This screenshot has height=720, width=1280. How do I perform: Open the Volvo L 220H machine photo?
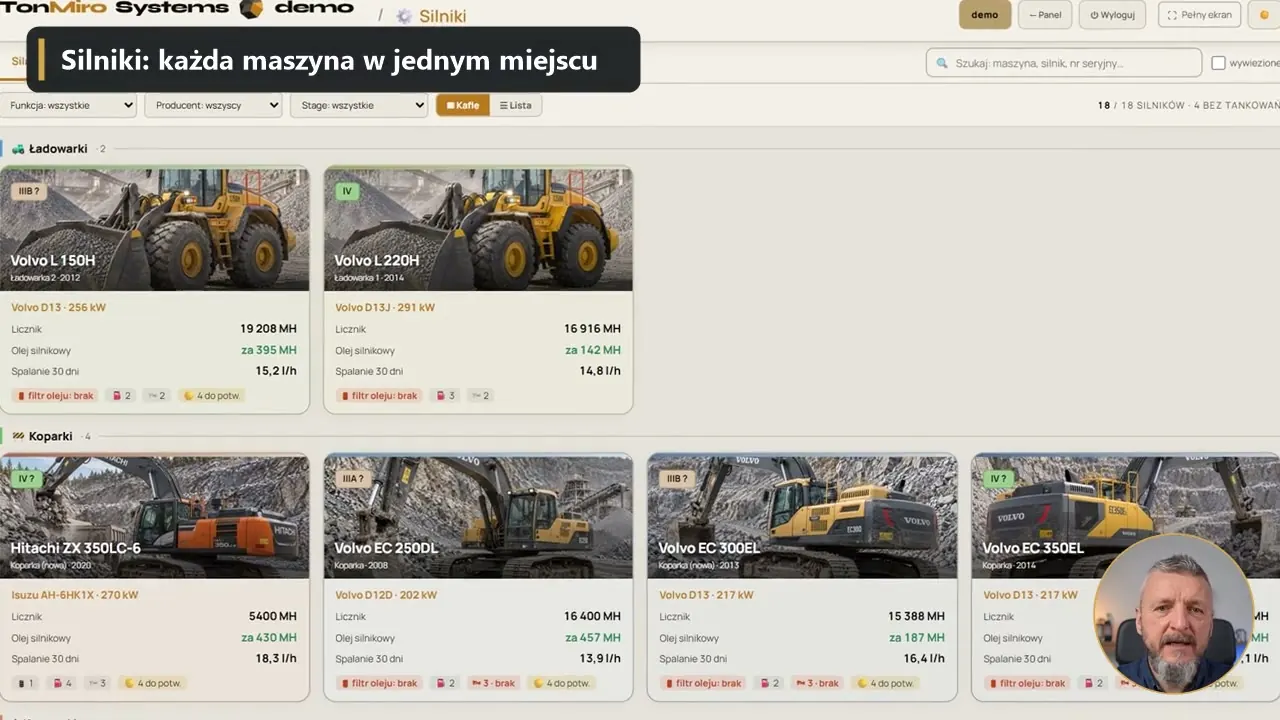(x=478, y=229)
